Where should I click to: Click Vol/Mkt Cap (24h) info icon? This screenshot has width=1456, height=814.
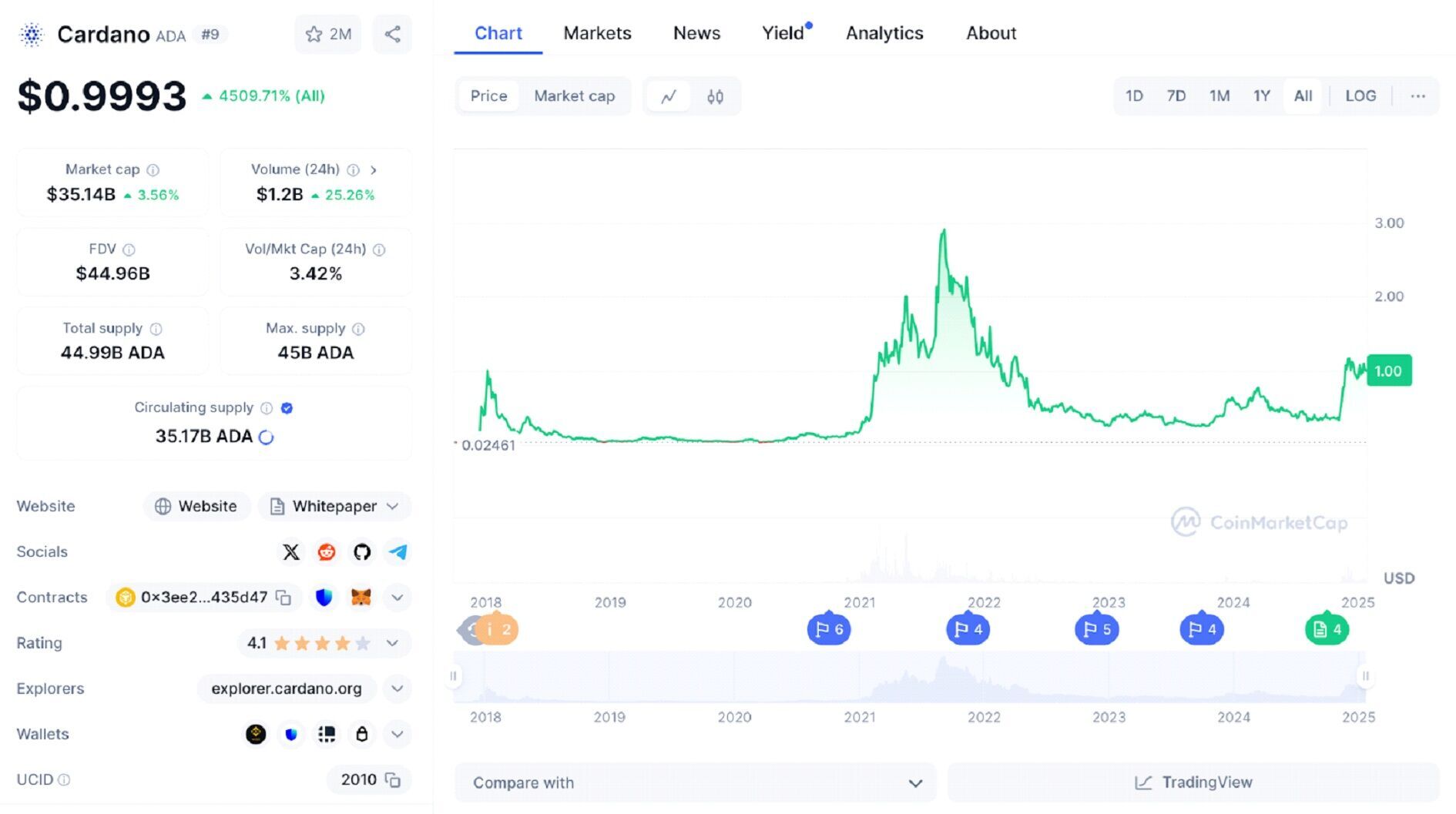379,250
